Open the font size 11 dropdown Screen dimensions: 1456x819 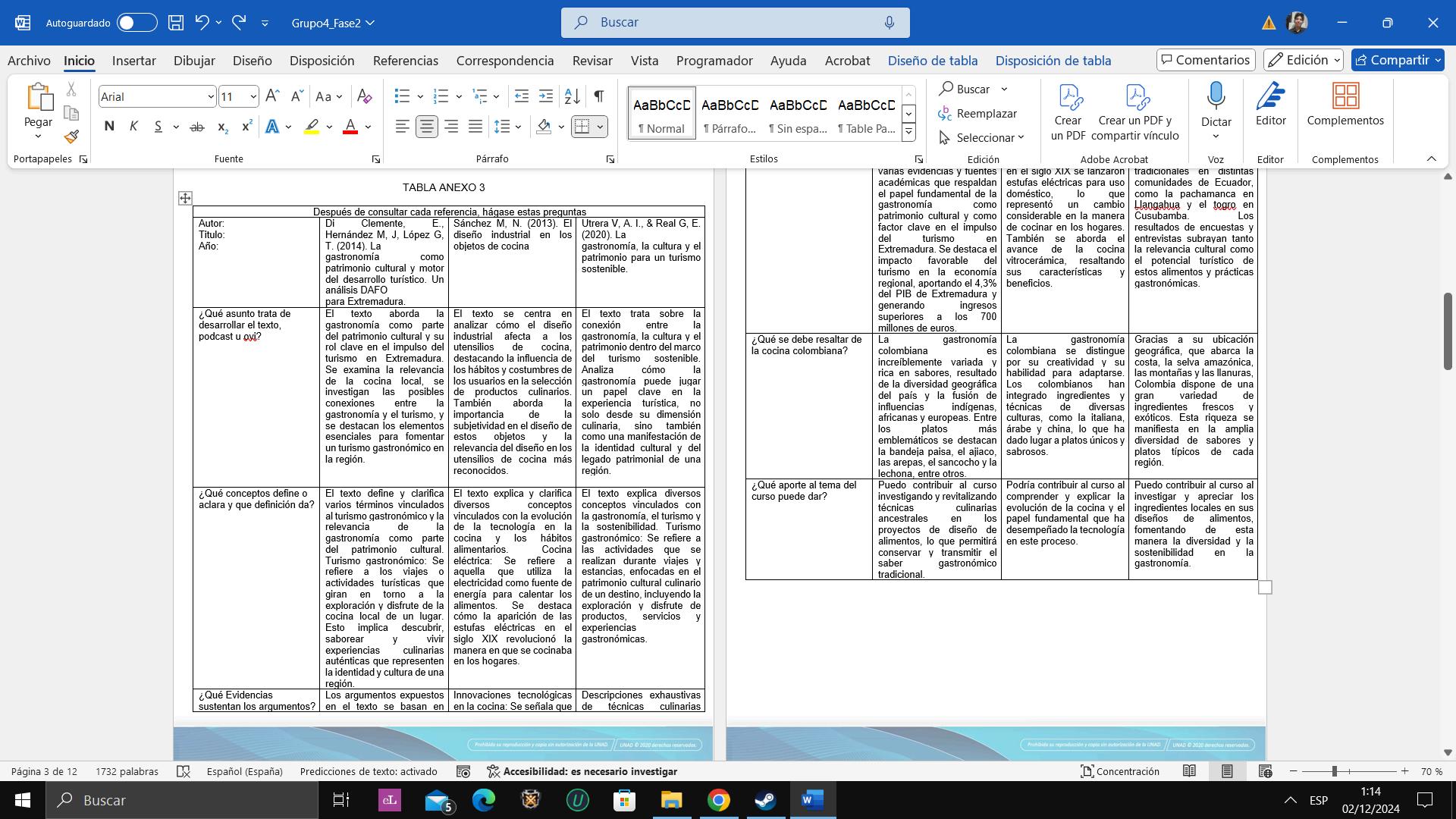(x=253, y=96)
